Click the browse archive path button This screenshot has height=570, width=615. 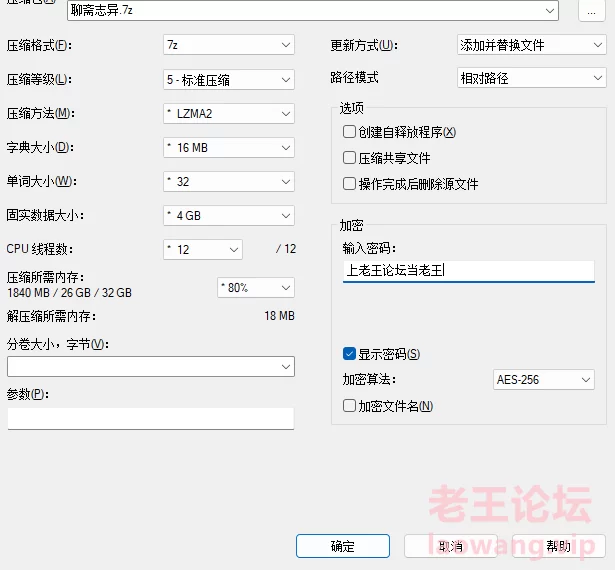click(593, 10)
